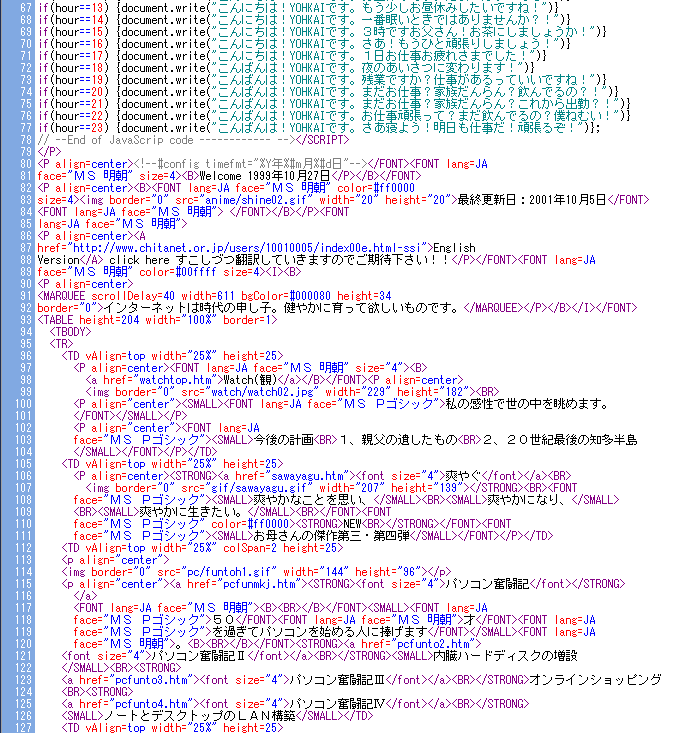Click "color=#ff0000" attribute on line 82
Screen dimensions: 700x733
[x=376, y=188]
